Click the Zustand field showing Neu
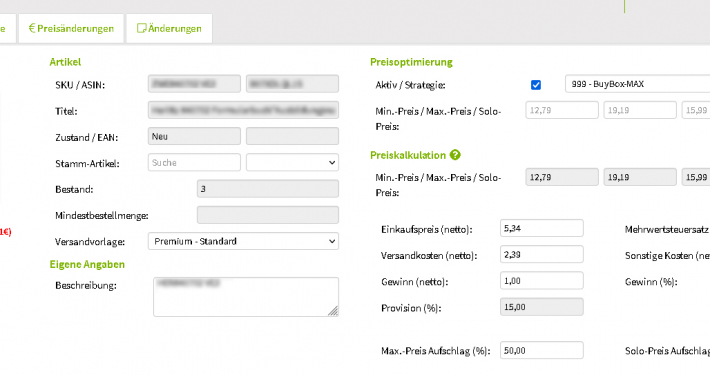This screenshot has height=375, width=710. (194, 136)
